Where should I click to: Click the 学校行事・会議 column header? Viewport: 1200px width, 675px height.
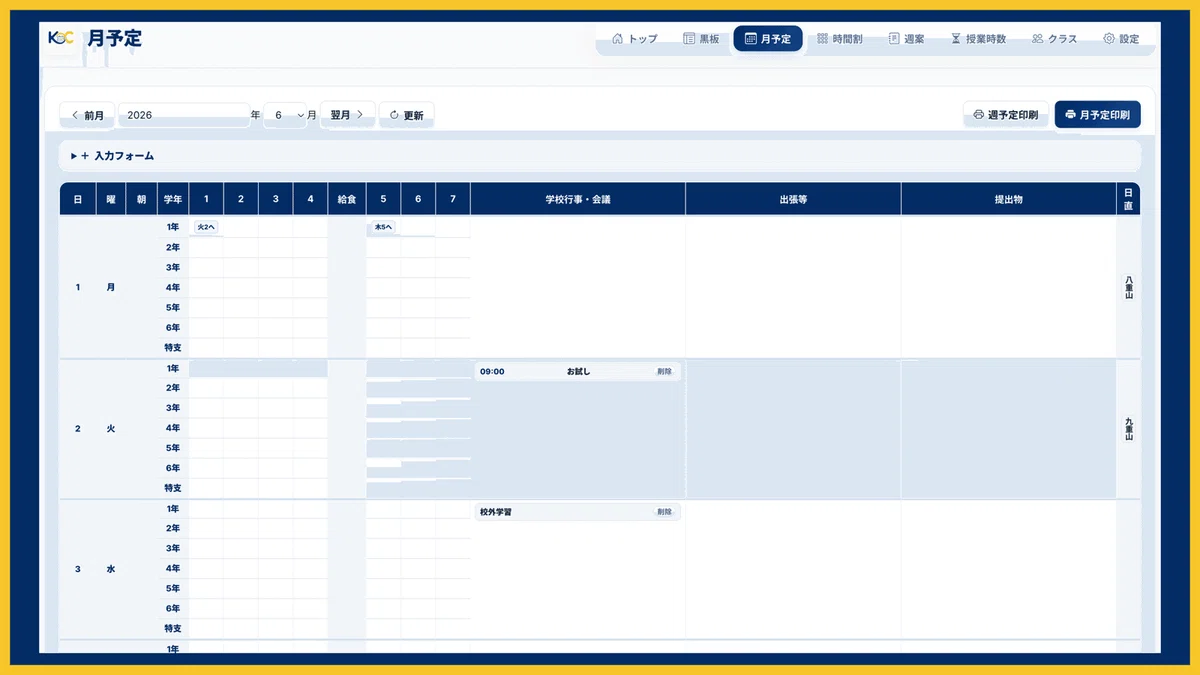578,199
